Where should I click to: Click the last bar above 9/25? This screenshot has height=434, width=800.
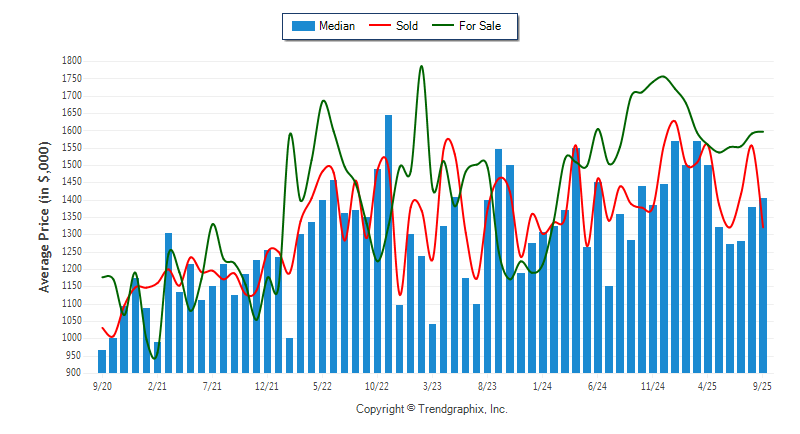pos(763,285)
